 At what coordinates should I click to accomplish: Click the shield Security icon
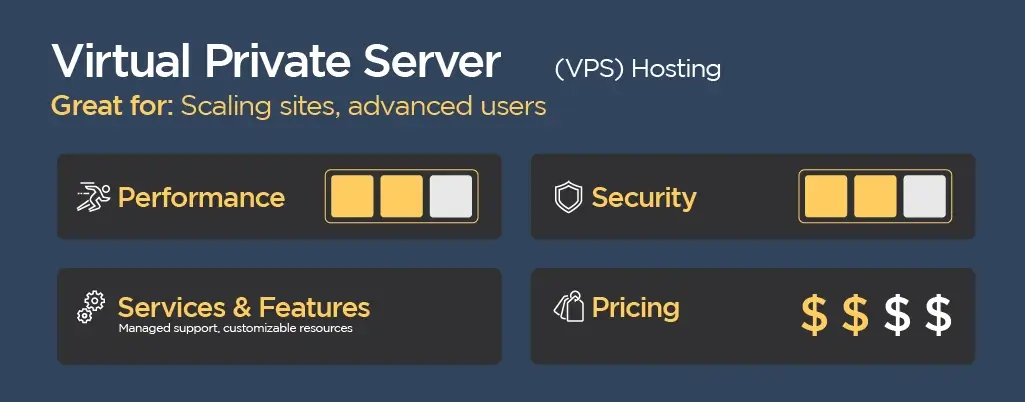(x=567, y=197)
